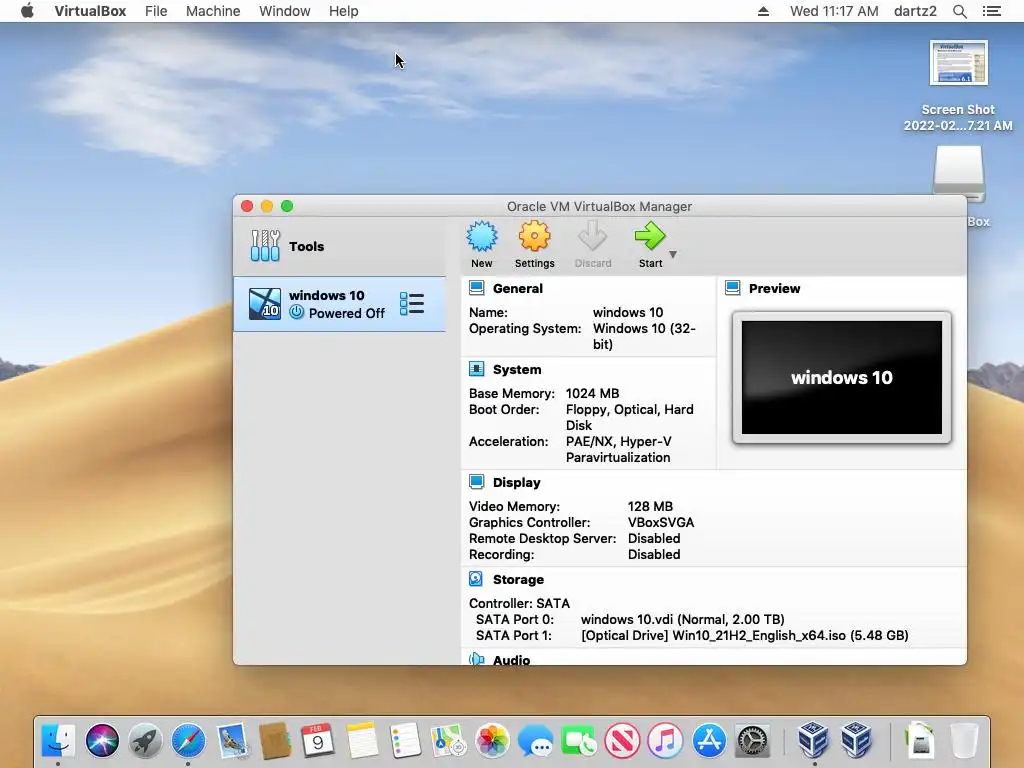Open the Storage settings heading link
This screenshot has height=768, width=1024.
coord(518,580)
